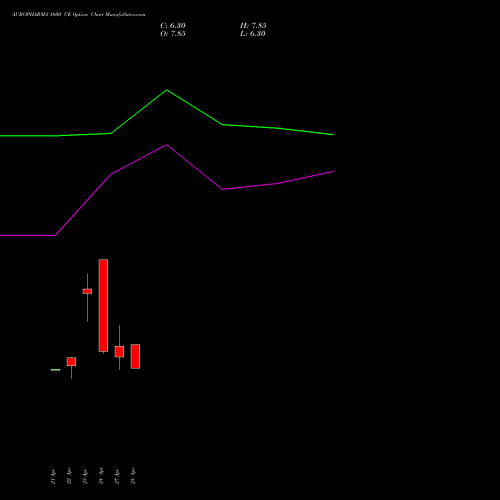
Task: Select the red candle body for 22 Apr
Action: coord(71,361)
